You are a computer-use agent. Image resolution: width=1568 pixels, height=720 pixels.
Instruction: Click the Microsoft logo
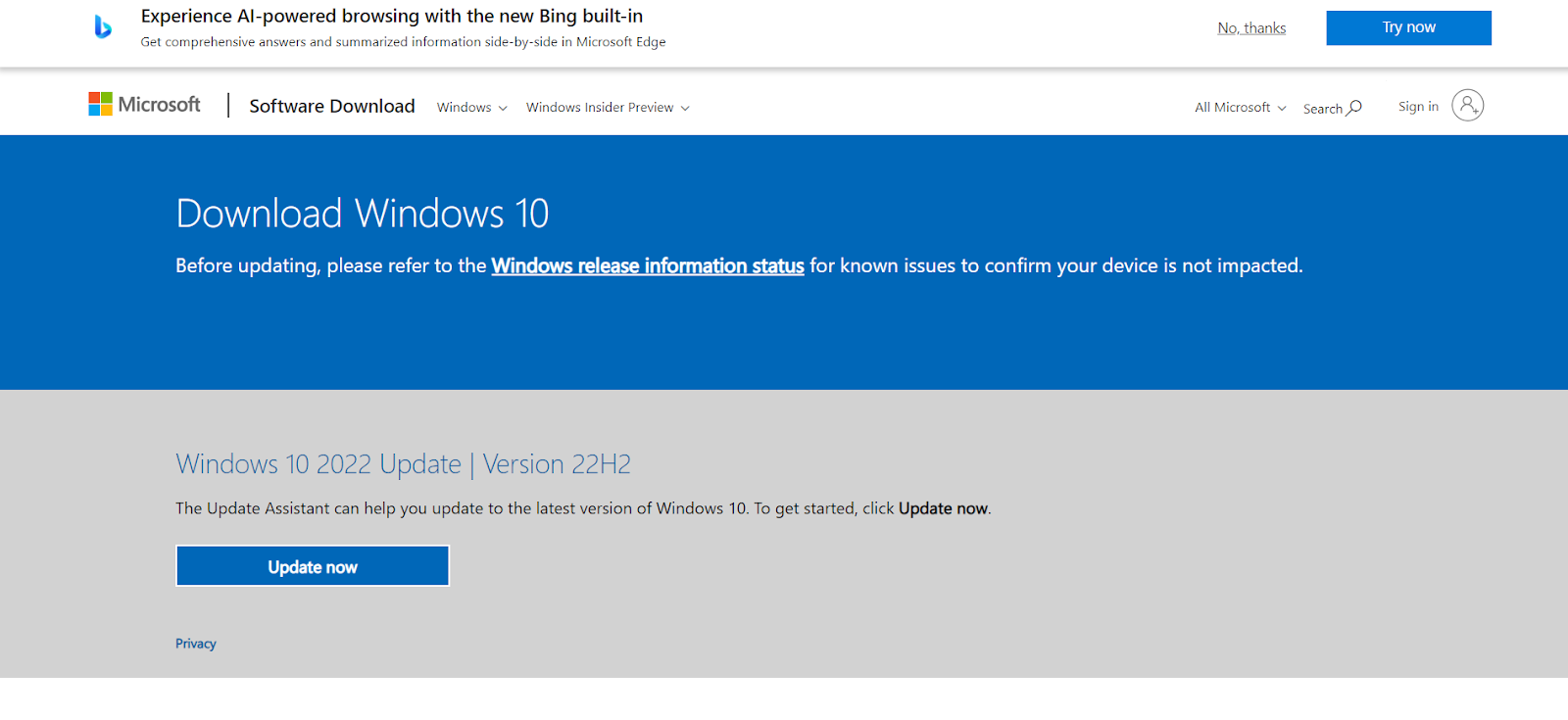click(144, 104)
